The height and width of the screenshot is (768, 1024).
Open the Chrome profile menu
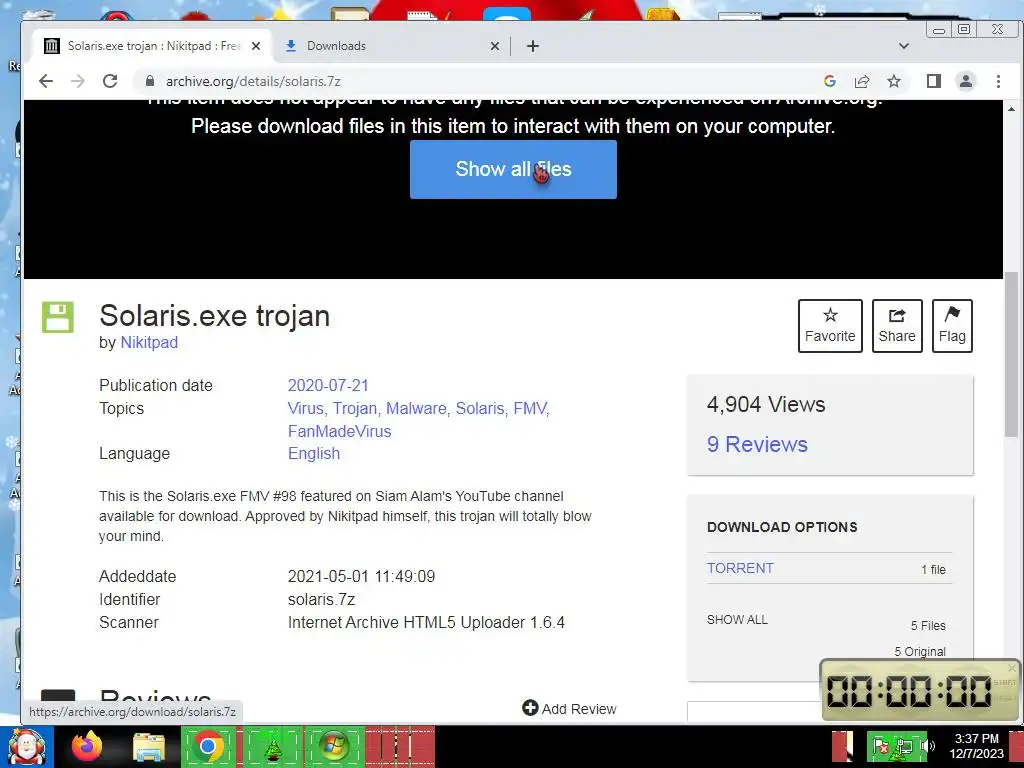(x=965, y=81)
